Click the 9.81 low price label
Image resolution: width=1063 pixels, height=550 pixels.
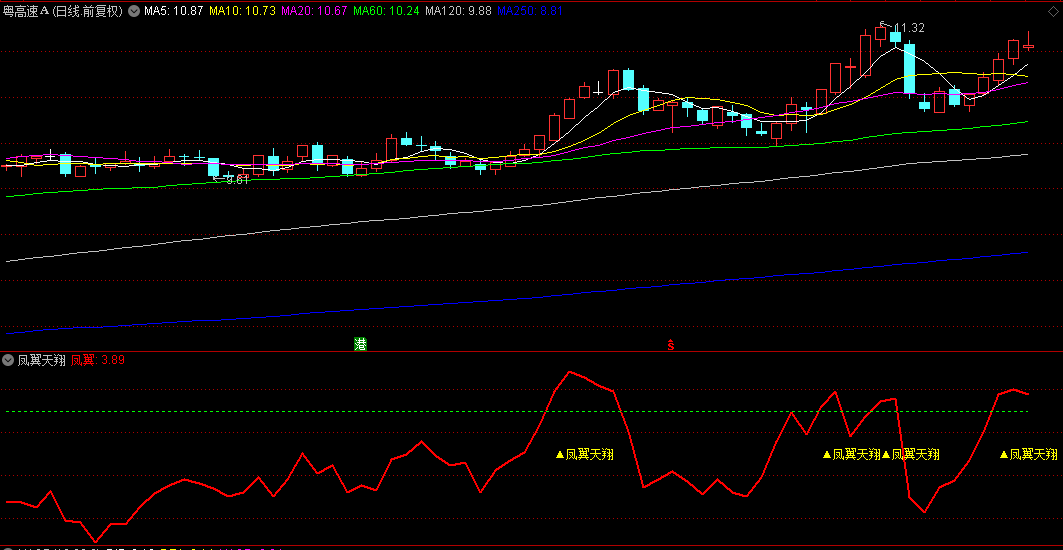pos(238,180)
